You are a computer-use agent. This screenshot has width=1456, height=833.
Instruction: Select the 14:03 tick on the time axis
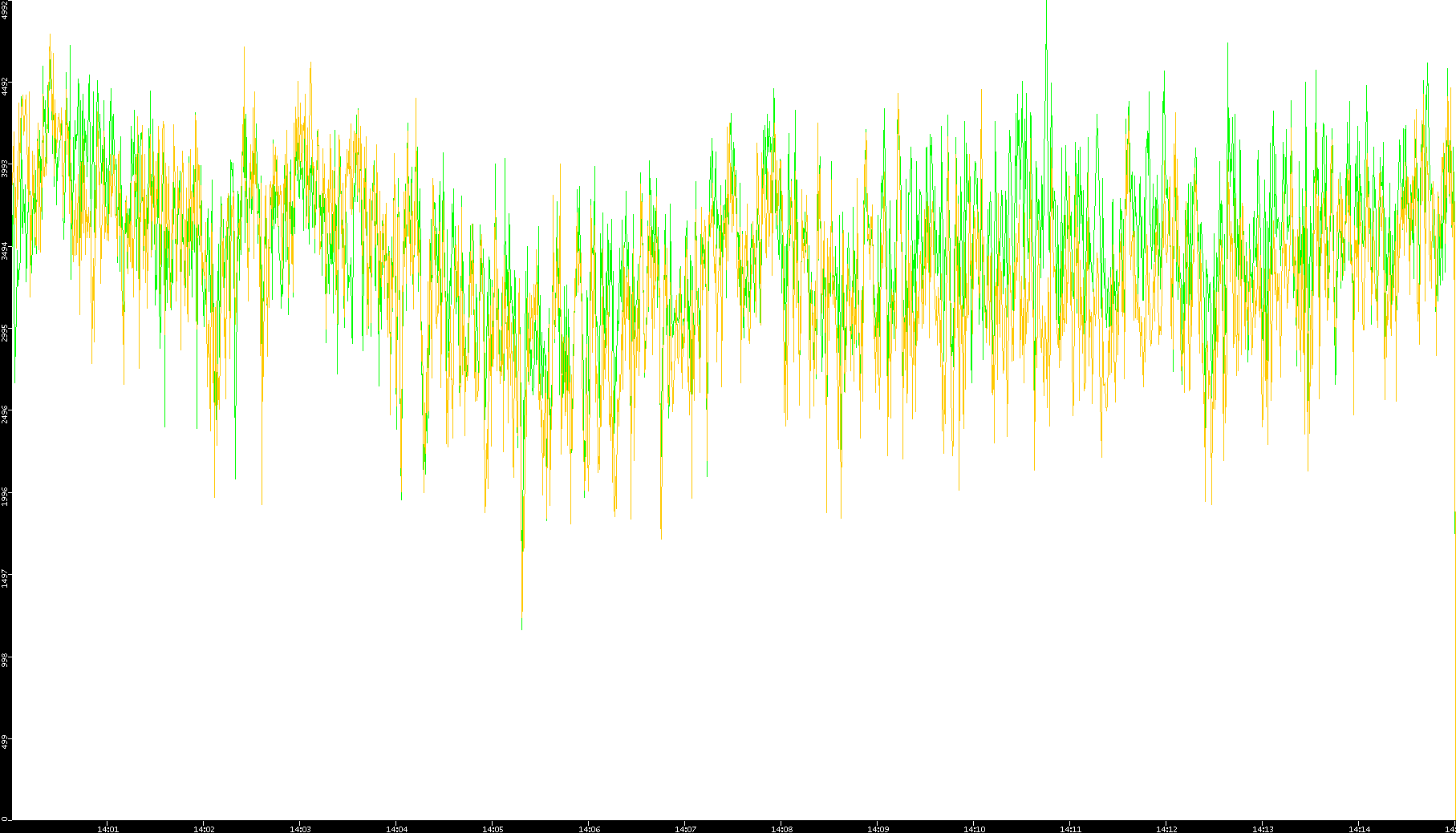[x=300, y=829]
